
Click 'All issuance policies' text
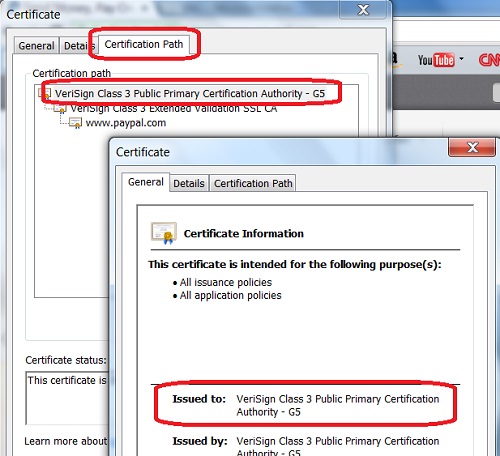(226, 282)
